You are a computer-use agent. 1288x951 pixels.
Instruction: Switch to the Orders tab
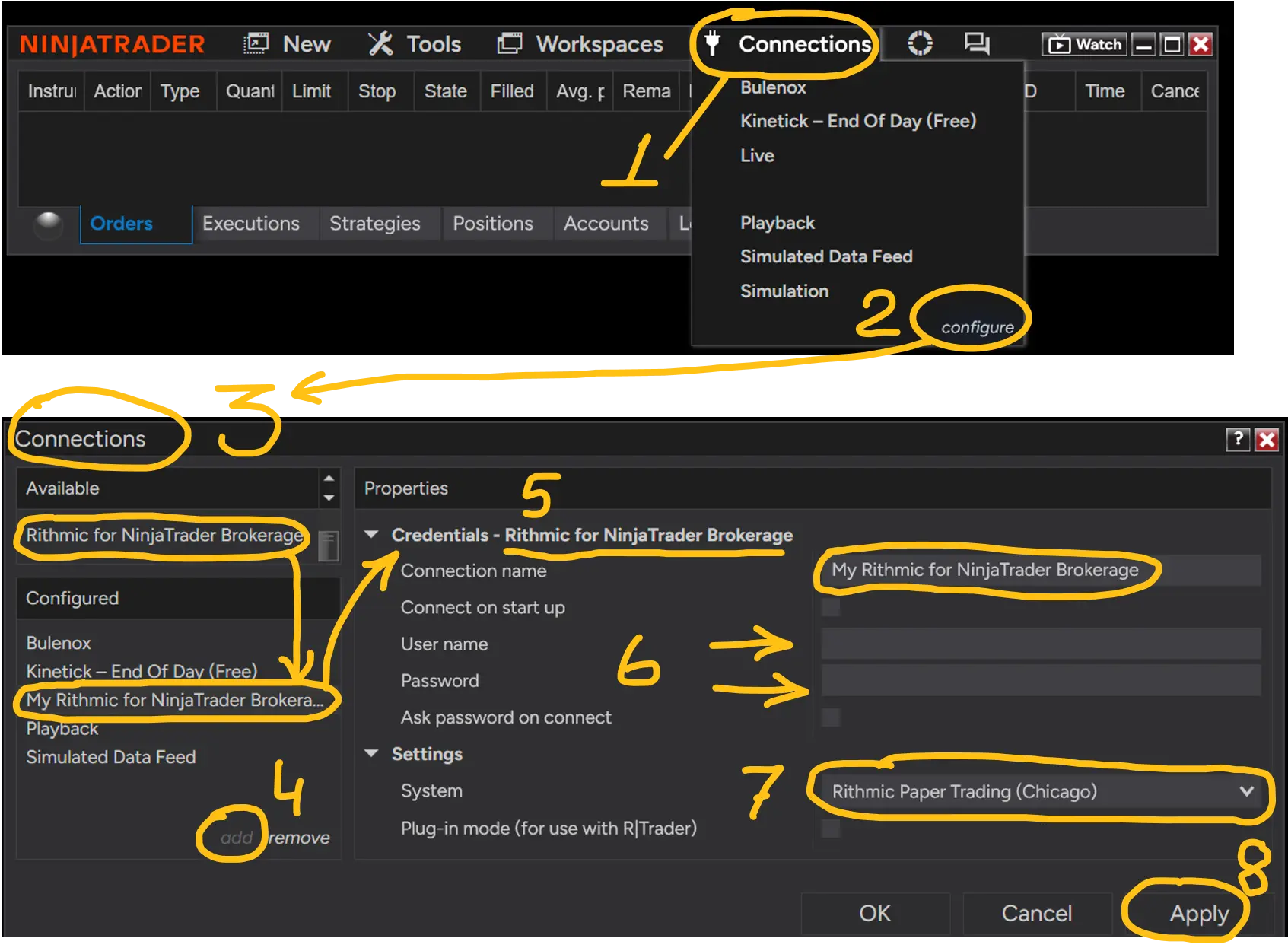tap(136, 224)
